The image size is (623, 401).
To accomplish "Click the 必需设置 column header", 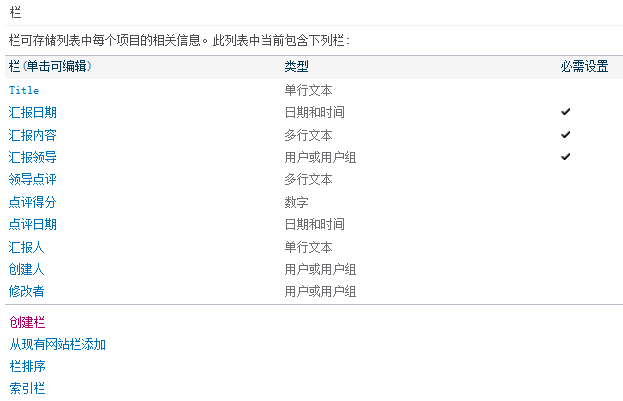I will [584, 66].
